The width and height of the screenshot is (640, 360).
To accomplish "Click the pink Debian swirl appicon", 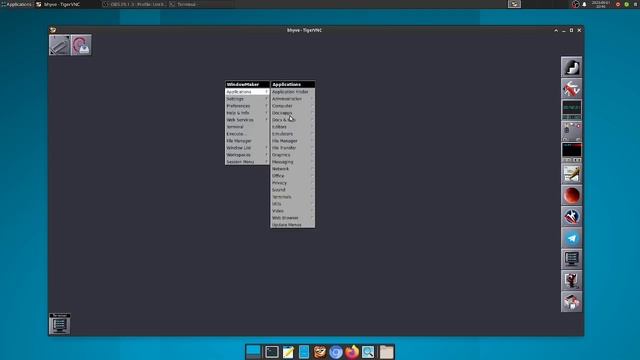I will pyautogui.click(x=81, y=45).
